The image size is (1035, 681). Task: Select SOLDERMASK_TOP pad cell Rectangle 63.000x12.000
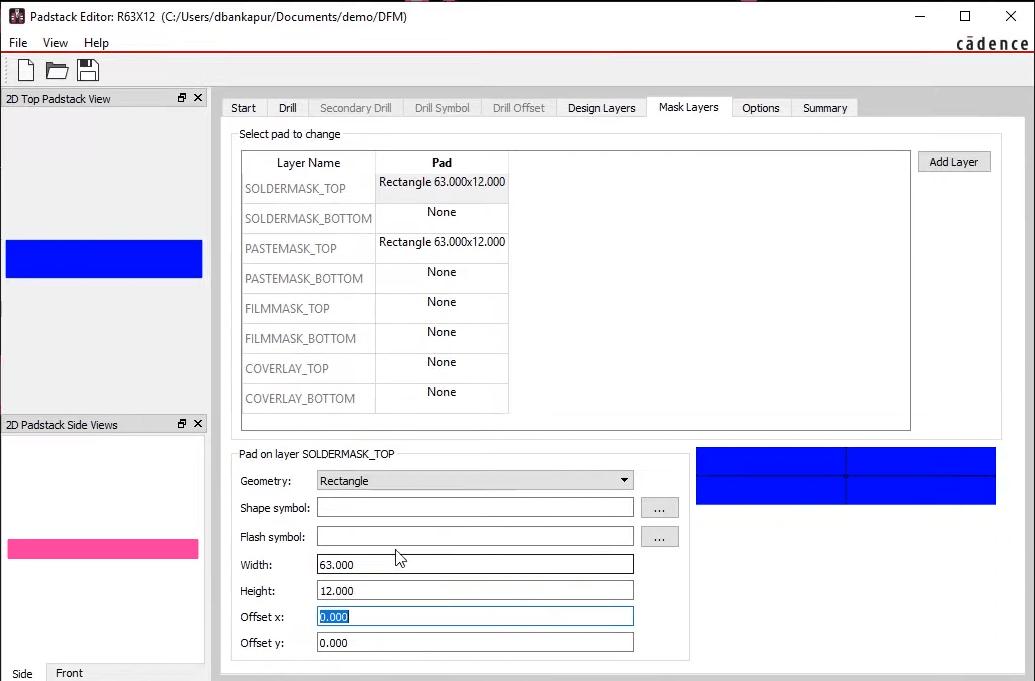coord(442,188)
